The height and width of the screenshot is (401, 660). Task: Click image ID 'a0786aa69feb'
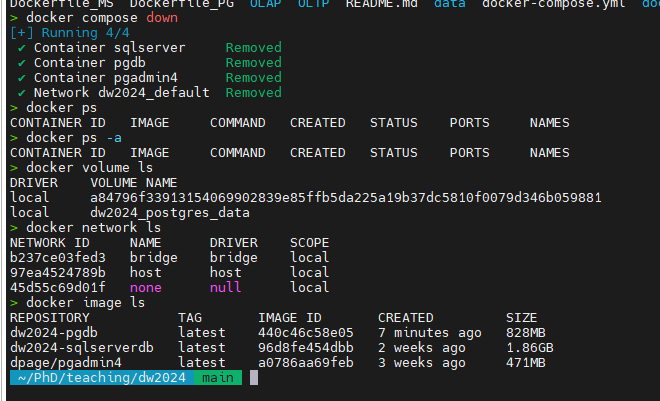click(x=306, y=363)
